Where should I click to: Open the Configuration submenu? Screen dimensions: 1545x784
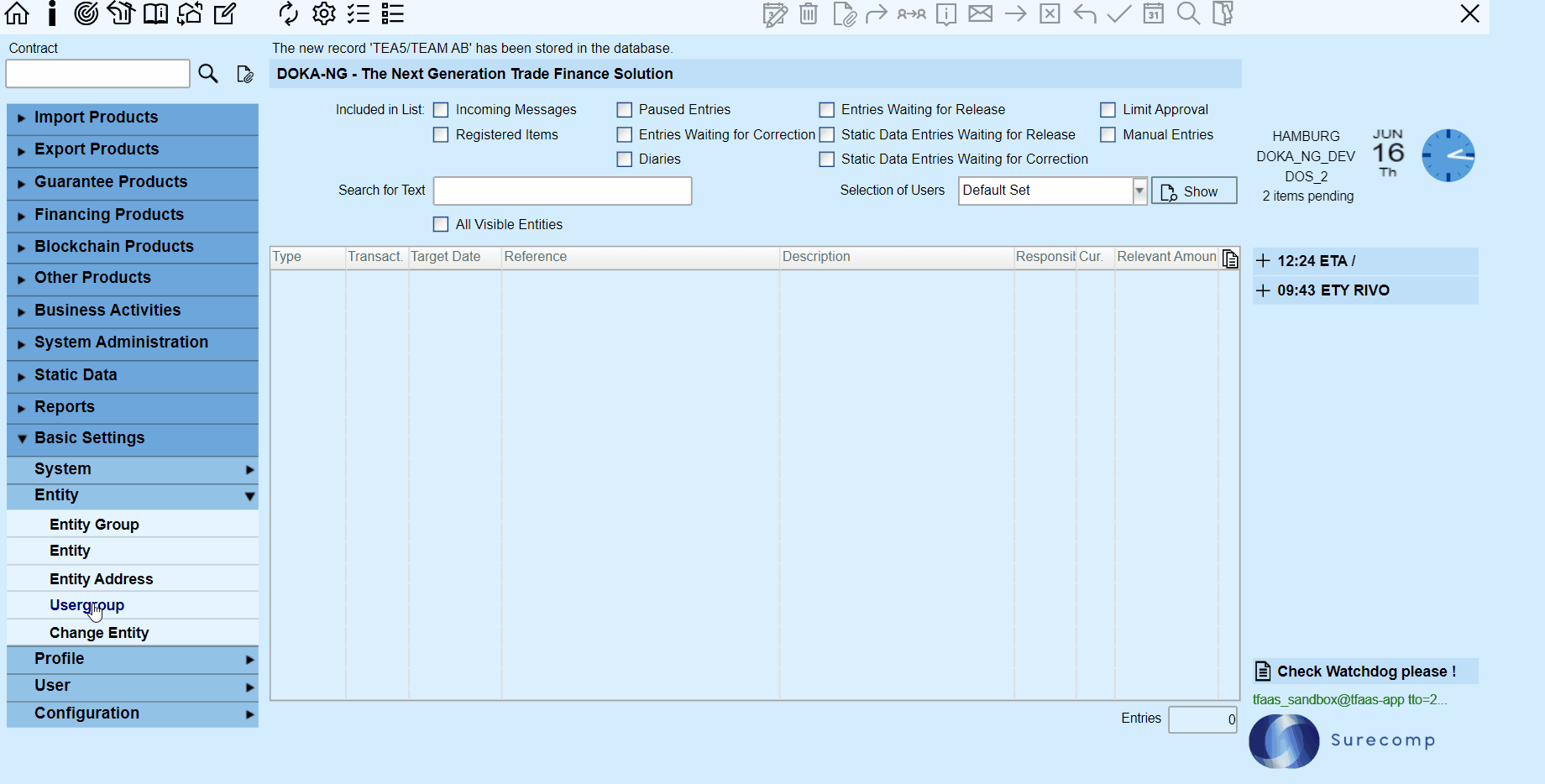pyautogui.click(x=133, y=713)
